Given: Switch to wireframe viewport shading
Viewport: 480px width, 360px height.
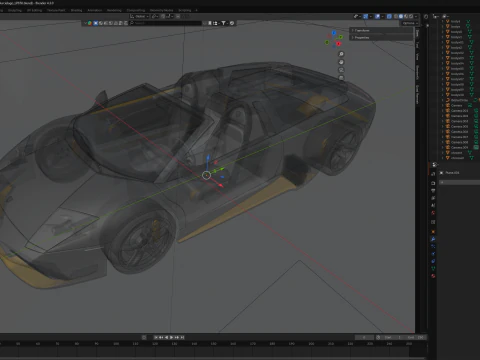Looking at the screenshot, I should coord(396,16).
